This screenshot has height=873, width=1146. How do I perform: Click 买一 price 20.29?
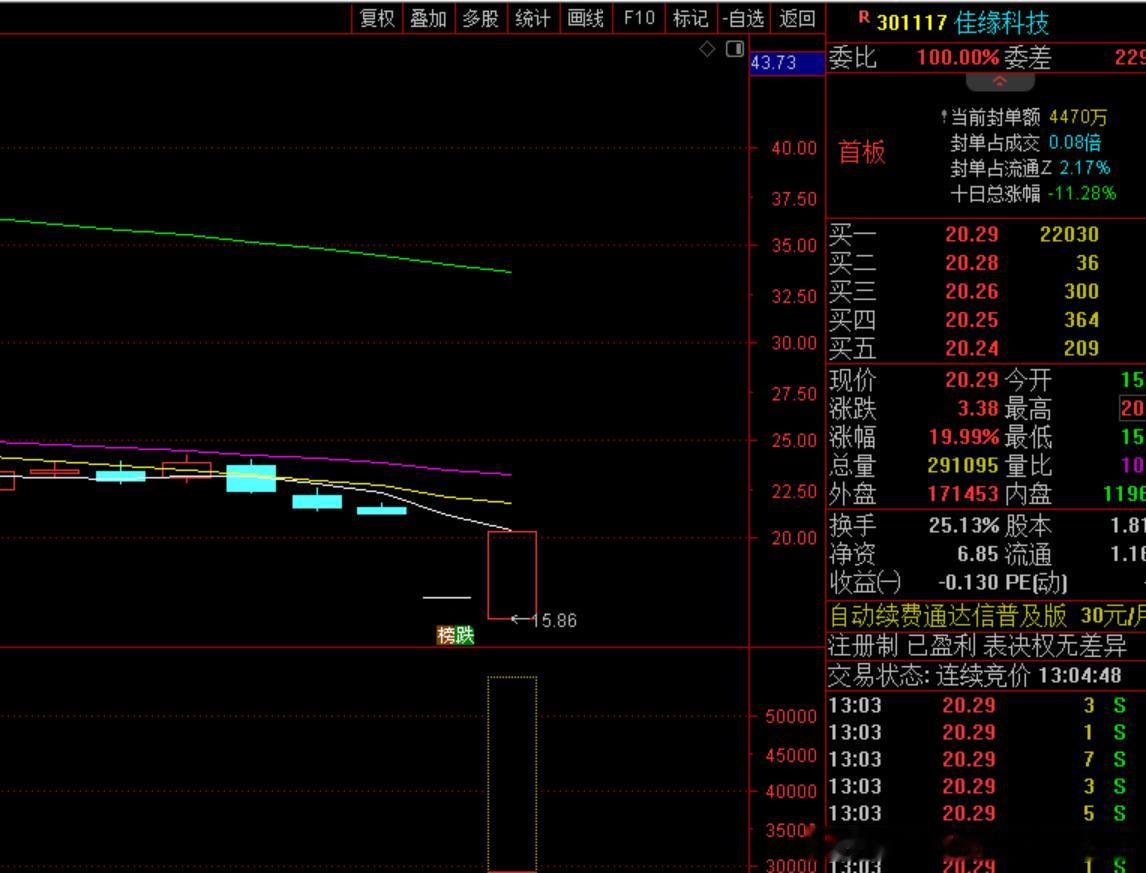[x=971, y=234]
